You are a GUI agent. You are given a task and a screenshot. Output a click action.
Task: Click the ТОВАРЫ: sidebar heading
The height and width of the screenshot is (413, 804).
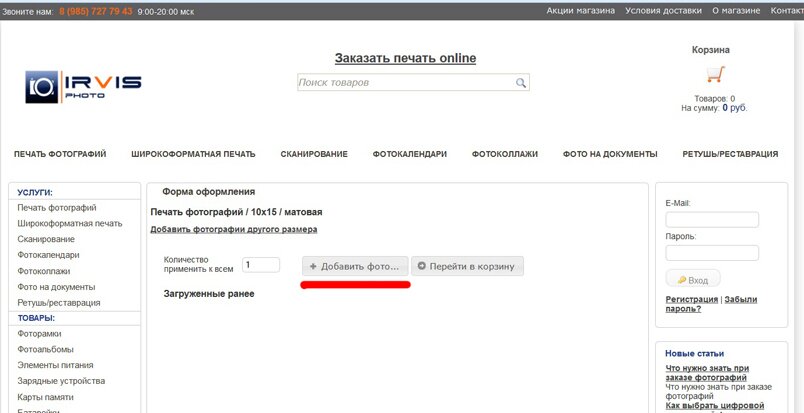click(36, 318)
